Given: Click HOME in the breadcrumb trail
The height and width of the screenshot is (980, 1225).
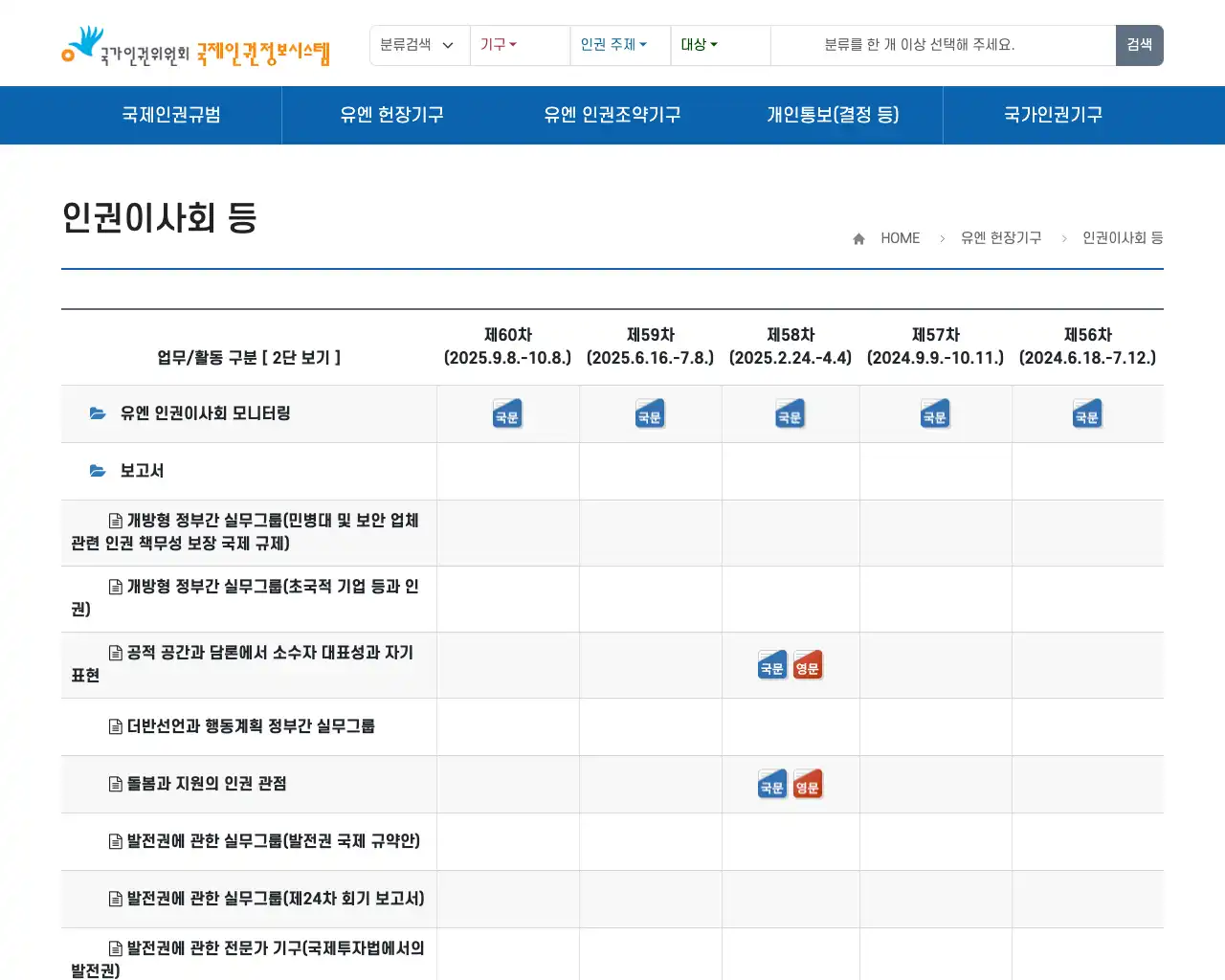Looking at the screenshot, I should tap(900, 238).
